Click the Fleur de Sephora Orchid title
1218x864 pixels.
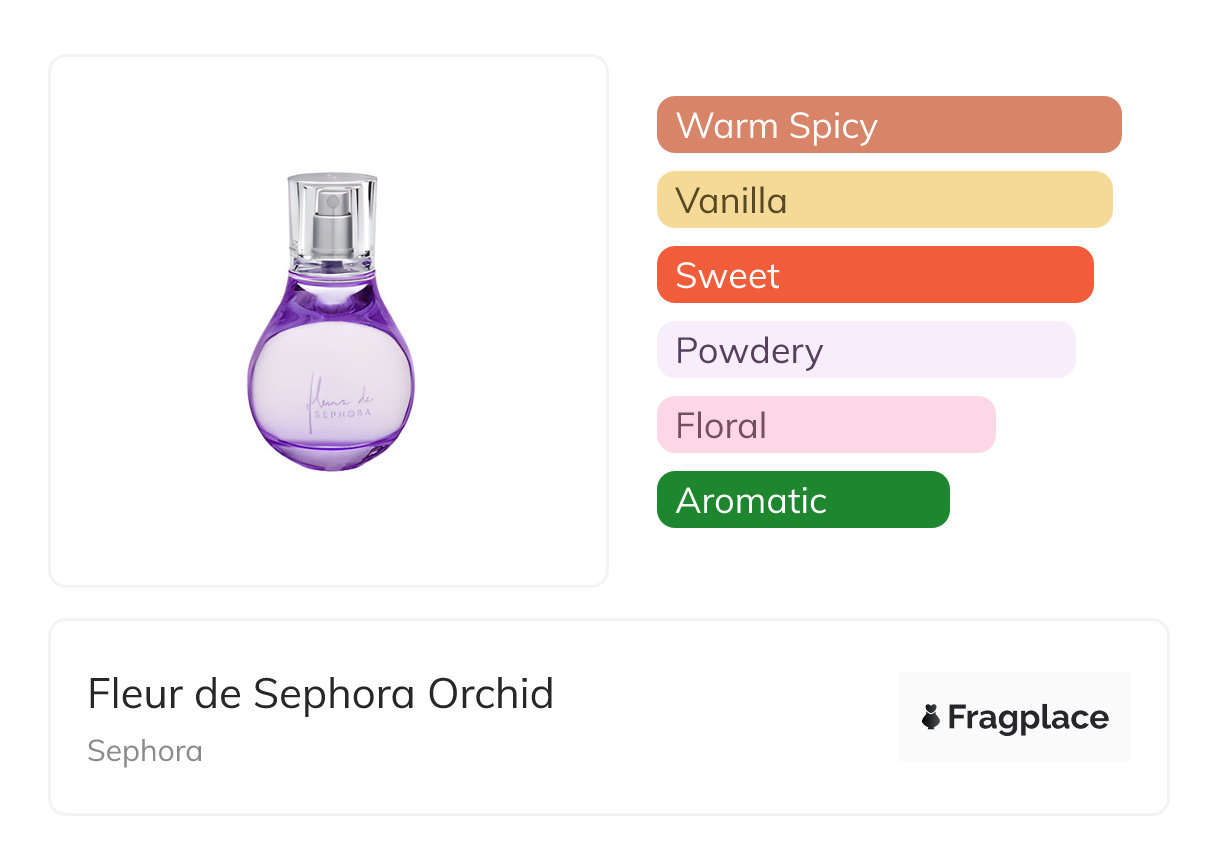tap(320, 693)
